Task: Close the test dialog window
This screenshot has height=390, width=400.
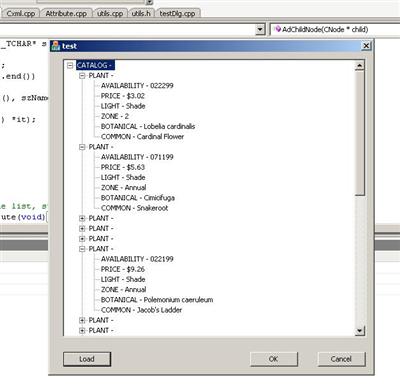Action: tap(366, 46)
